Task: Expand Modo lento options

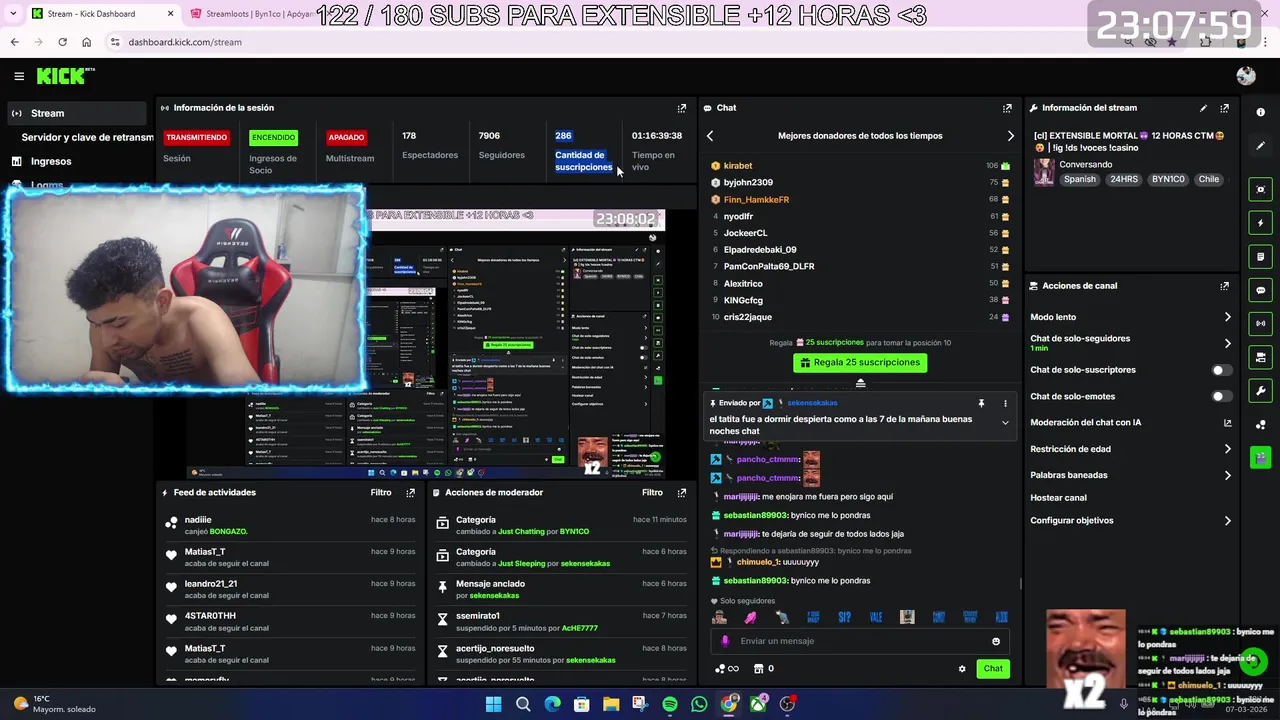Action: tap(1227, 317)
